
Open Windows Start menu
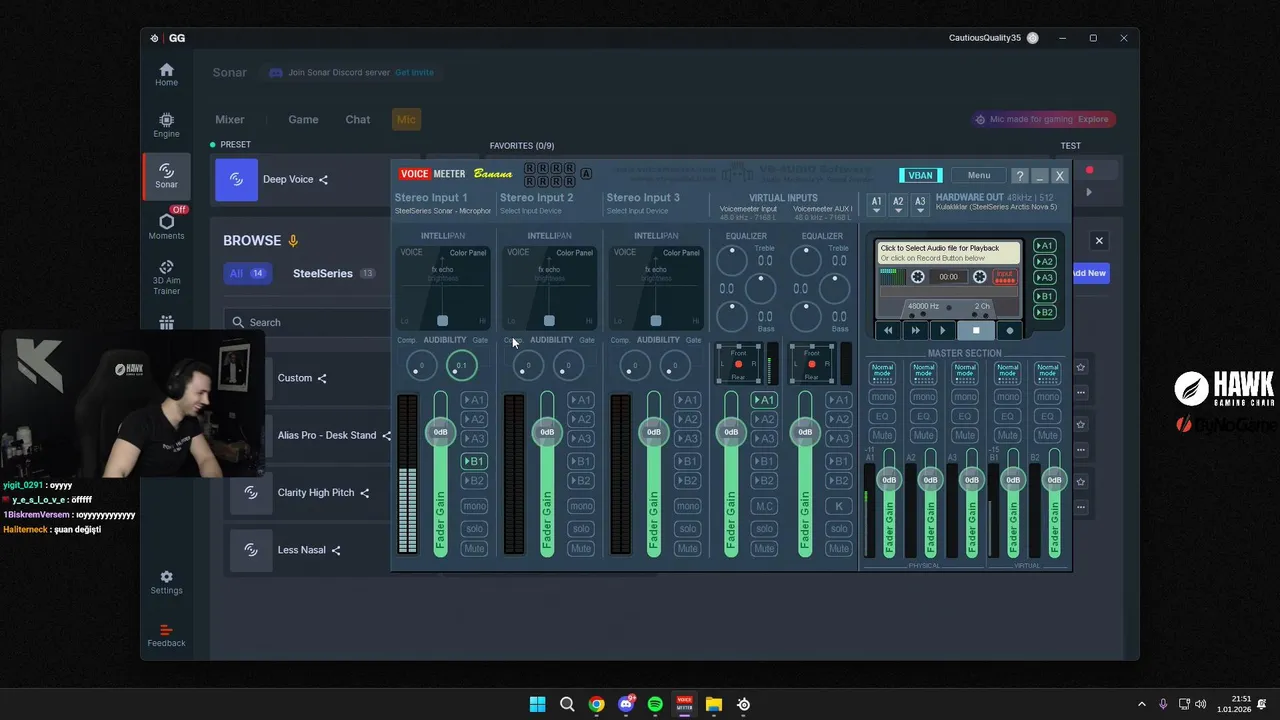537,704
